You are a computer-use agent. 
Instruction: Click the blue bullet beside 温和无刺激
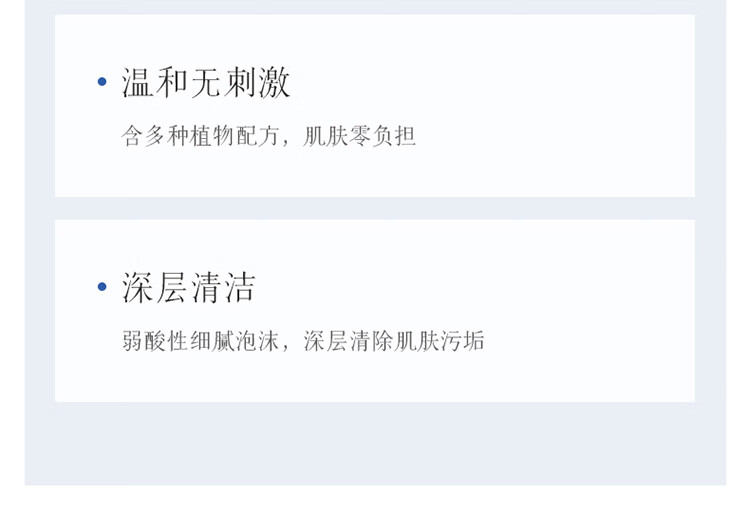click(102, 82)
